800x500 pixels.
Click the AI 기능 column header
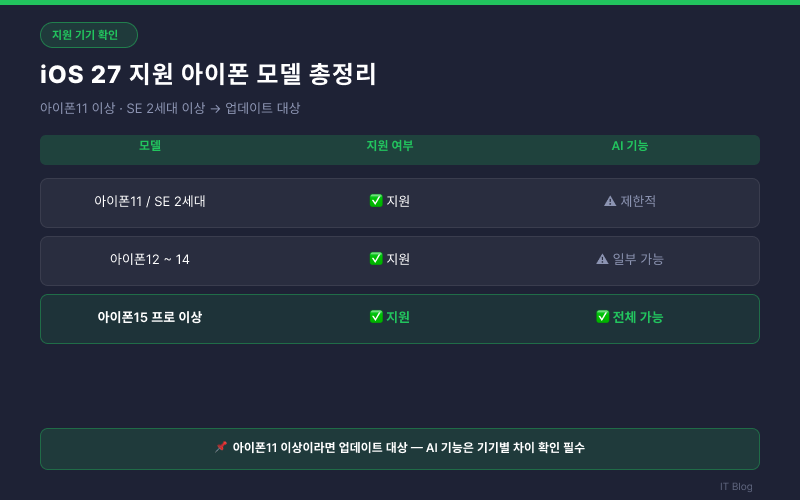(x=630, y=145)
